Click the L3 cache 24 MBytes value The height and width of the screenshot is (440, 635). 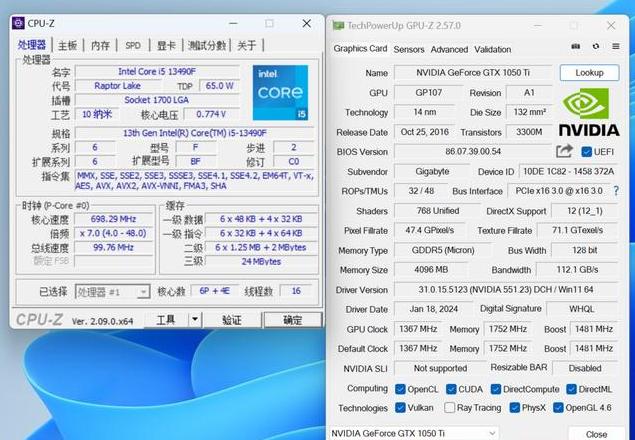[261, 262]
